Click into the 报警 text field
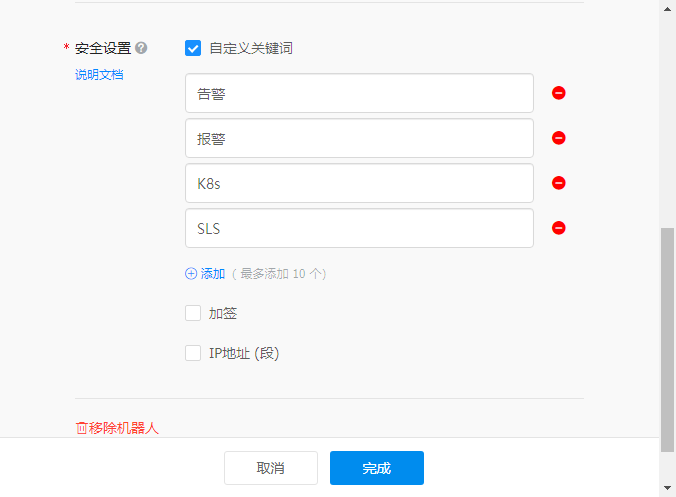Viewport: 676px width, 497px height. 359,138
